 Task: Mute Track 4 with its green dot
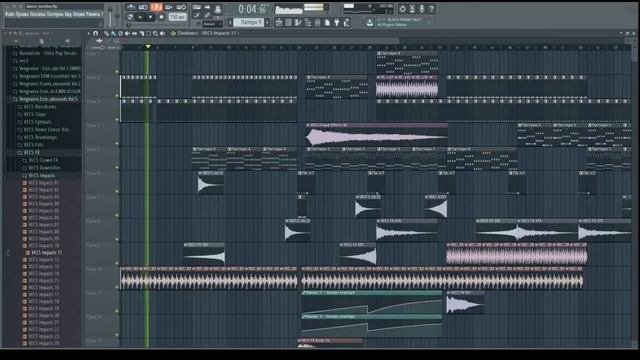117,143
